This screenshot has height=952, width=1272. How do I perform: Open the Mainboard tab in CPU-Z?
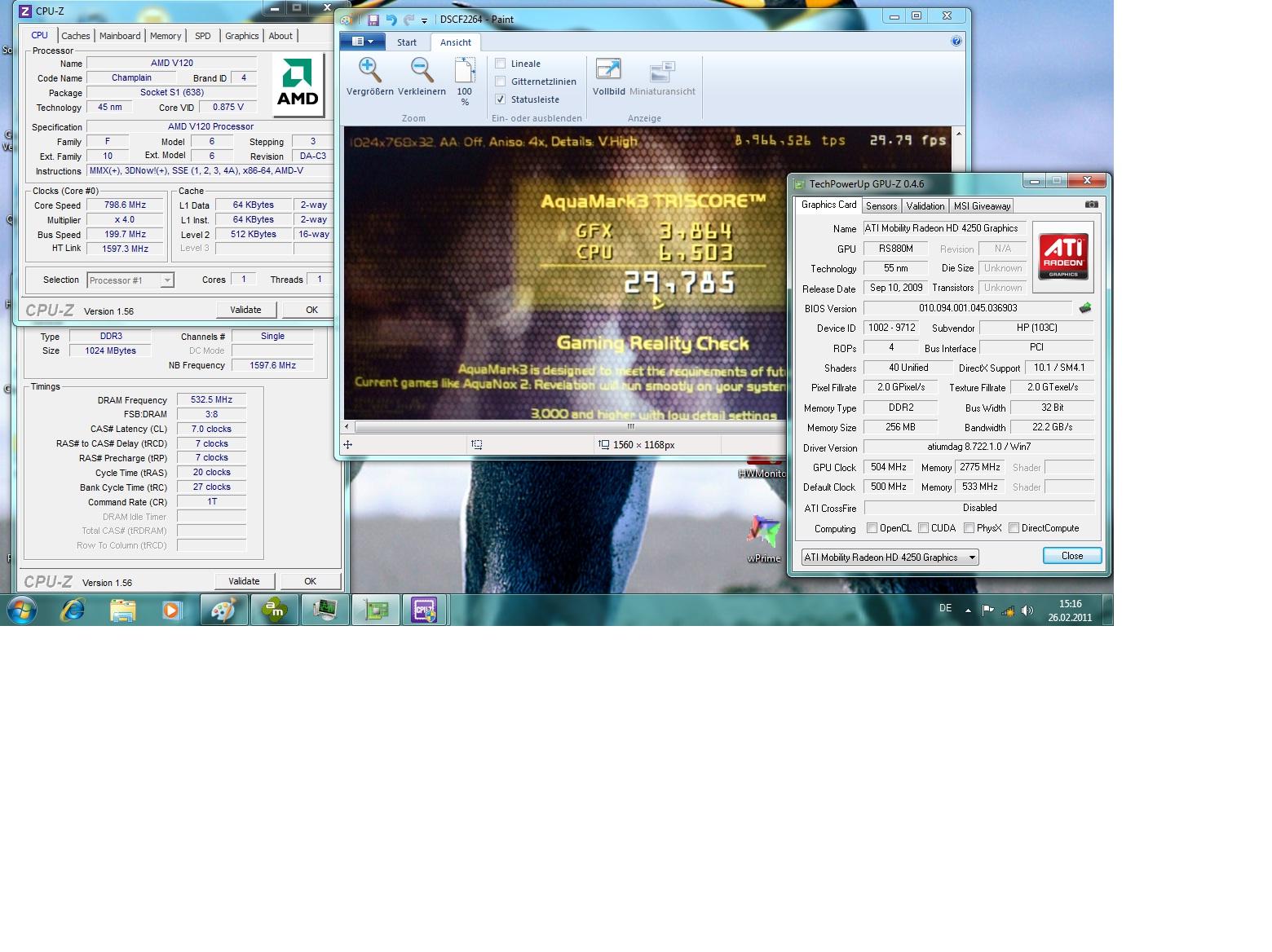120,36
